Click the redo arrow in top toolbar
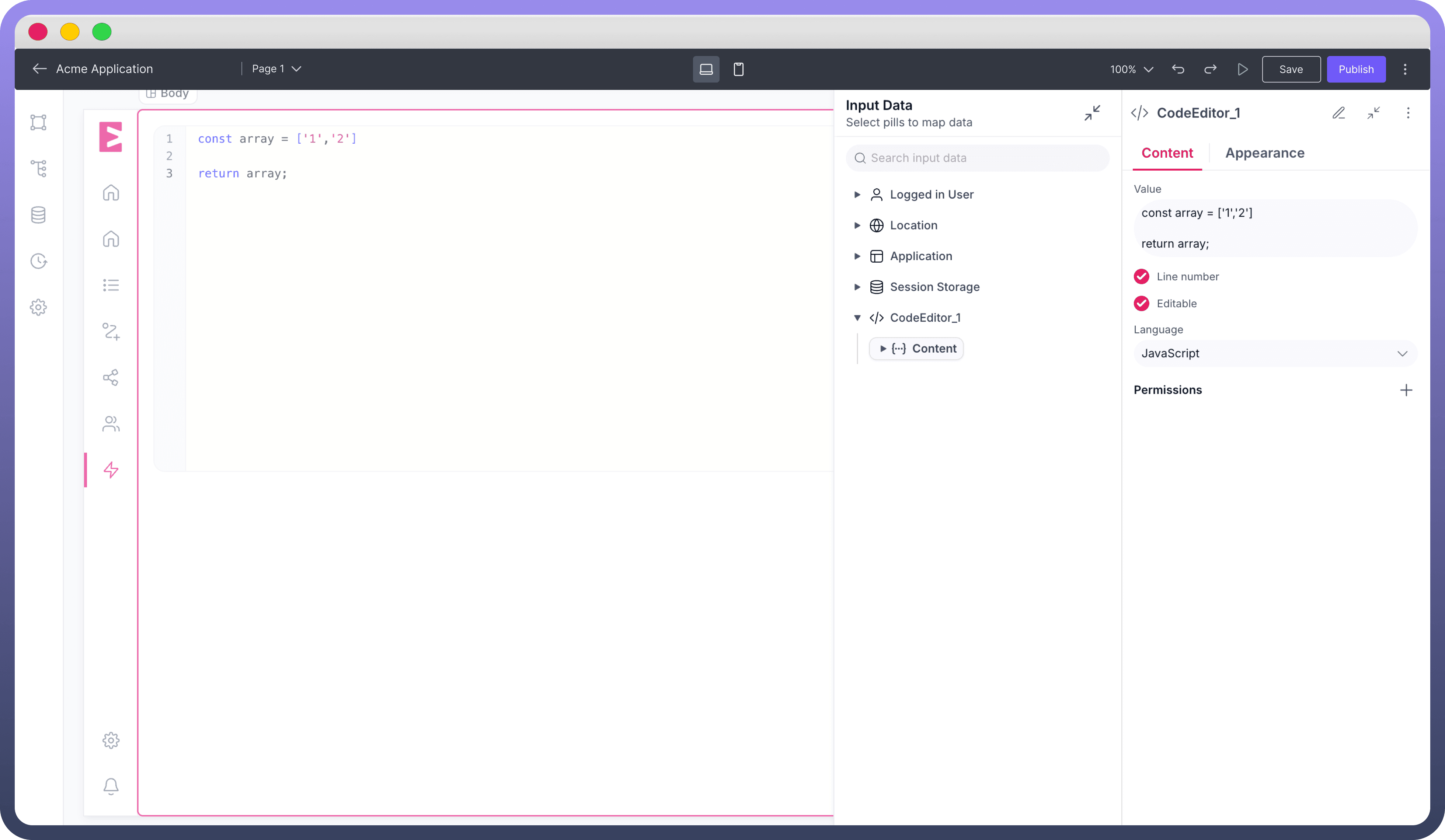 tap(1211, 69)
